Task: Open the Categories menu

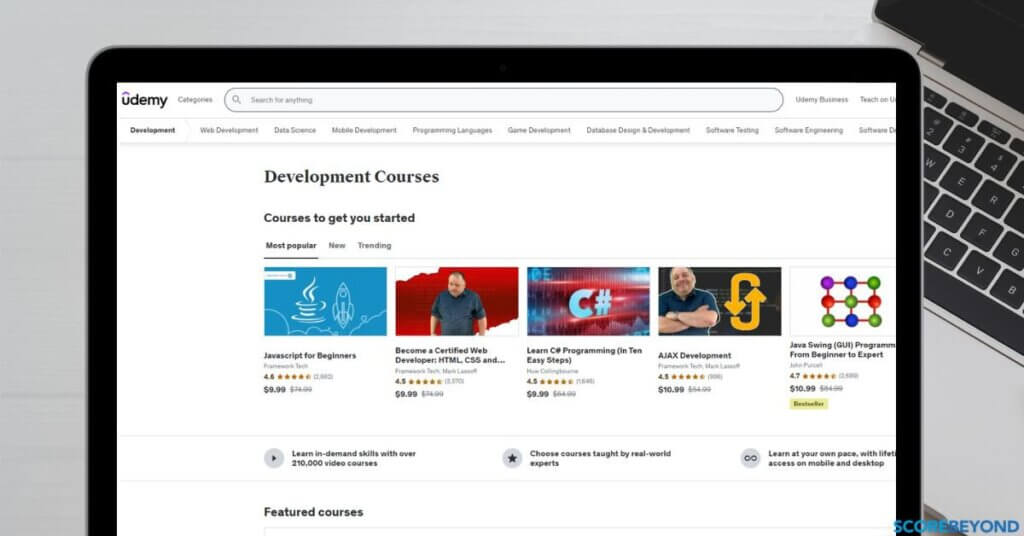Action: pos(195,100)
